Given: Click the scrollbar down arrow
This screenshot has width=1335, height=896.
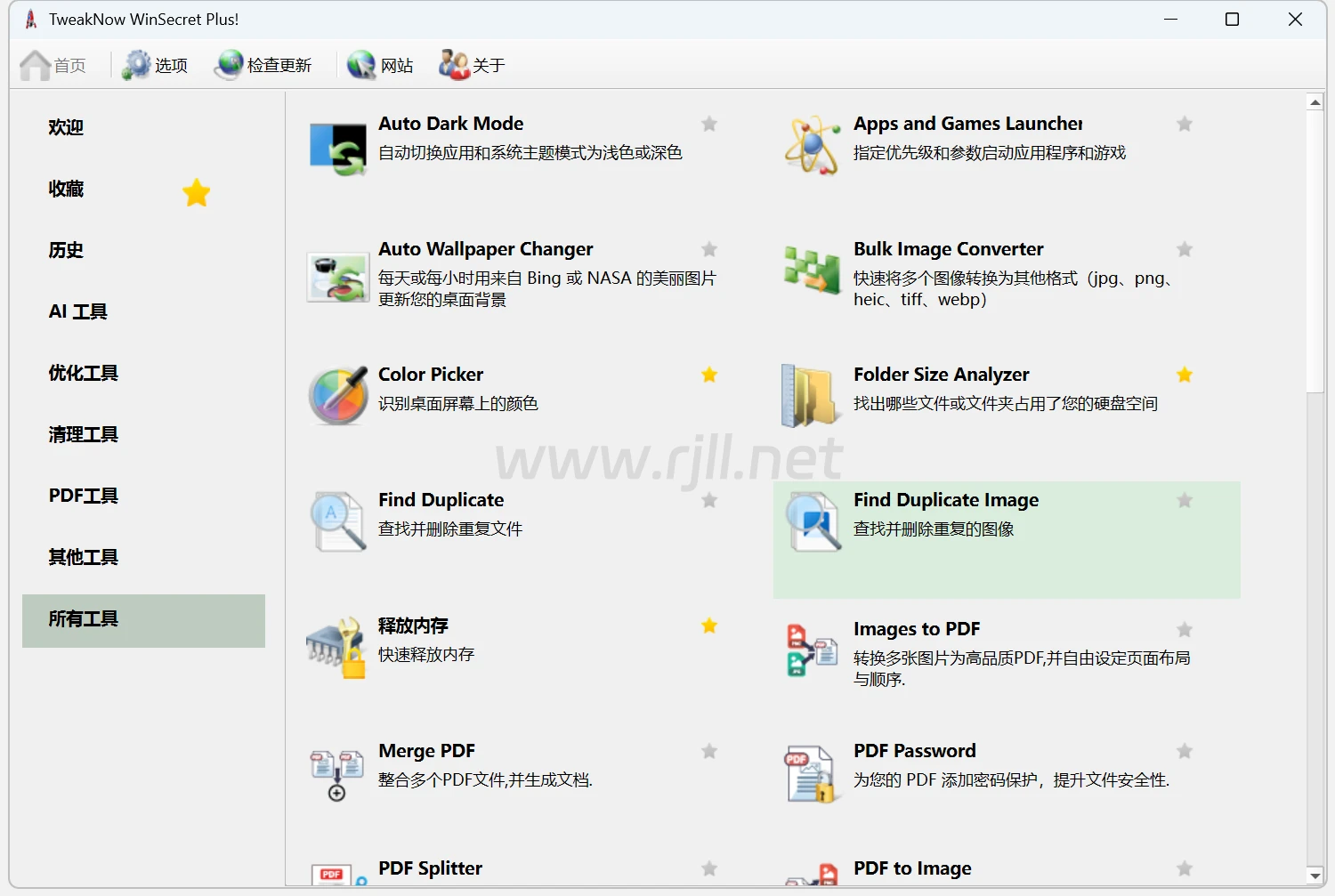Looking at the screenshot, I should tap(1315, 876).
